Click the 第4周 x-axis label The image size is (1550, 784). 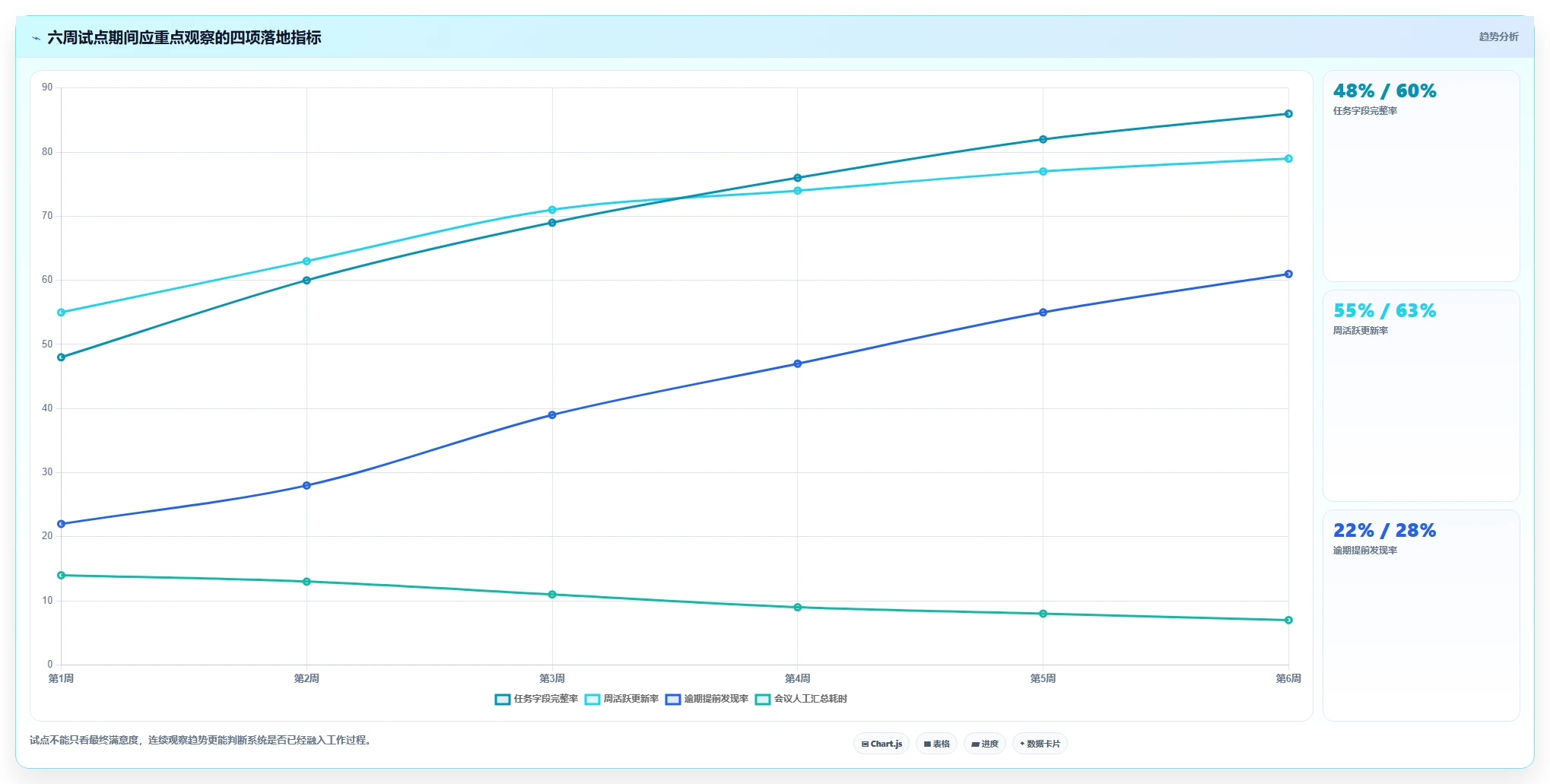coord(798,678)
